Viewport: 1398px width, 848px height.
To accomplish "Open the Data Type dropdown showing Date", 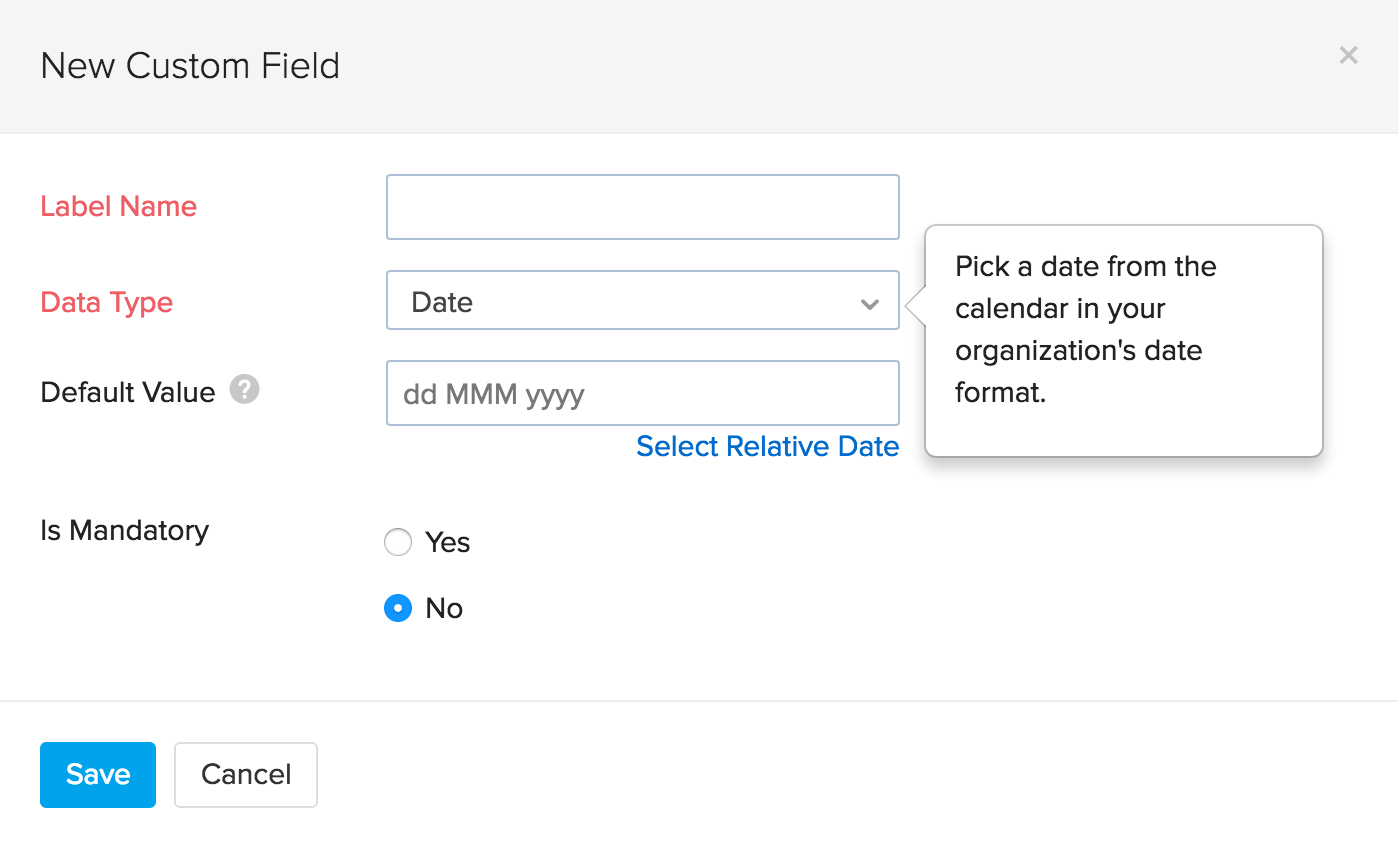I will tap(642, 301).
